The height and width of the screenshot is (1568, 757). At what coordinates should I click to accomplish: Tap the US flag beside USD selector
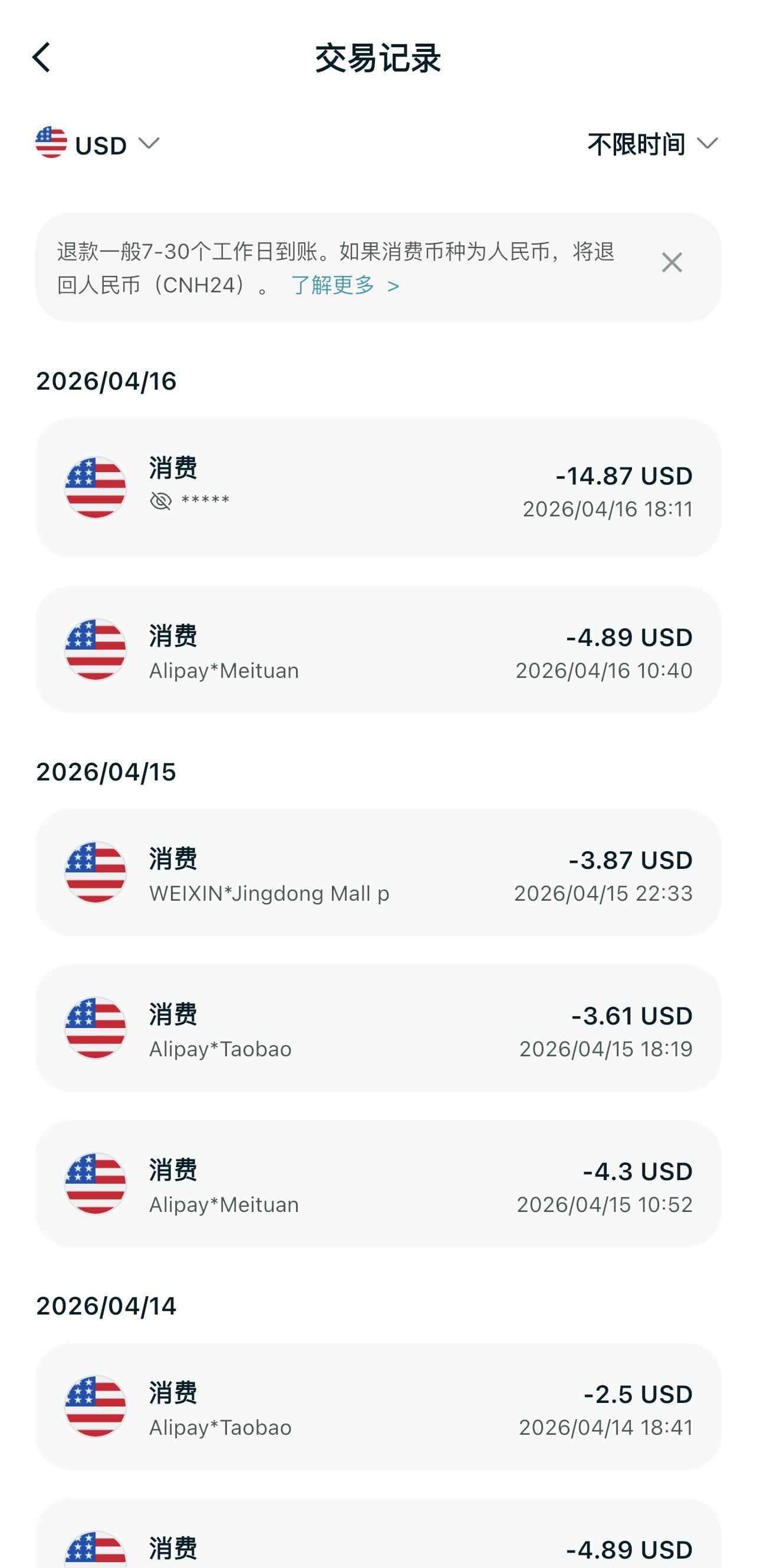click(x=51, y=143)
